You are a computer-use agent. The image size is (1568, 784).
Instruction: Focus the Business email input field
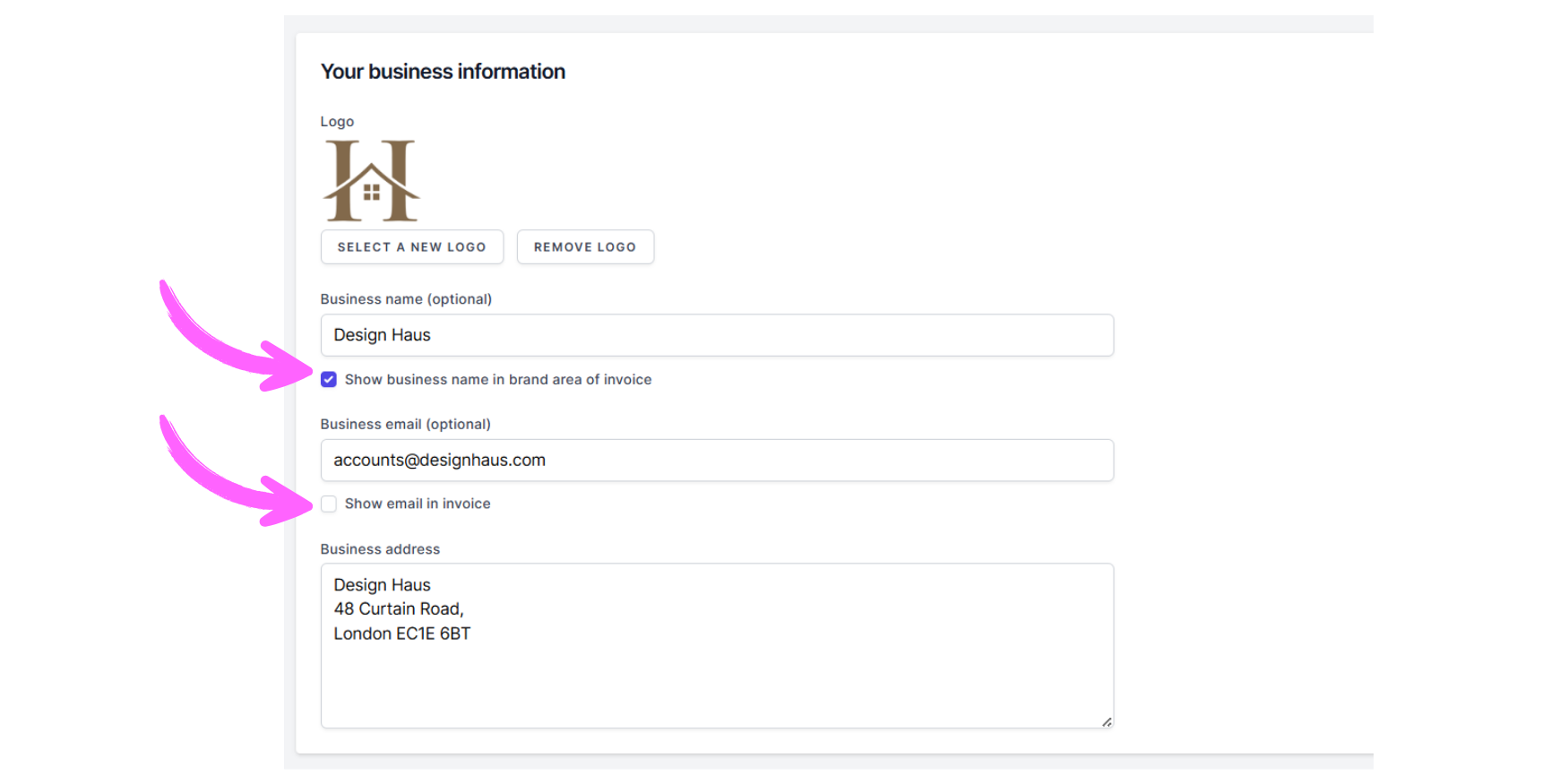tap(717, 461)
